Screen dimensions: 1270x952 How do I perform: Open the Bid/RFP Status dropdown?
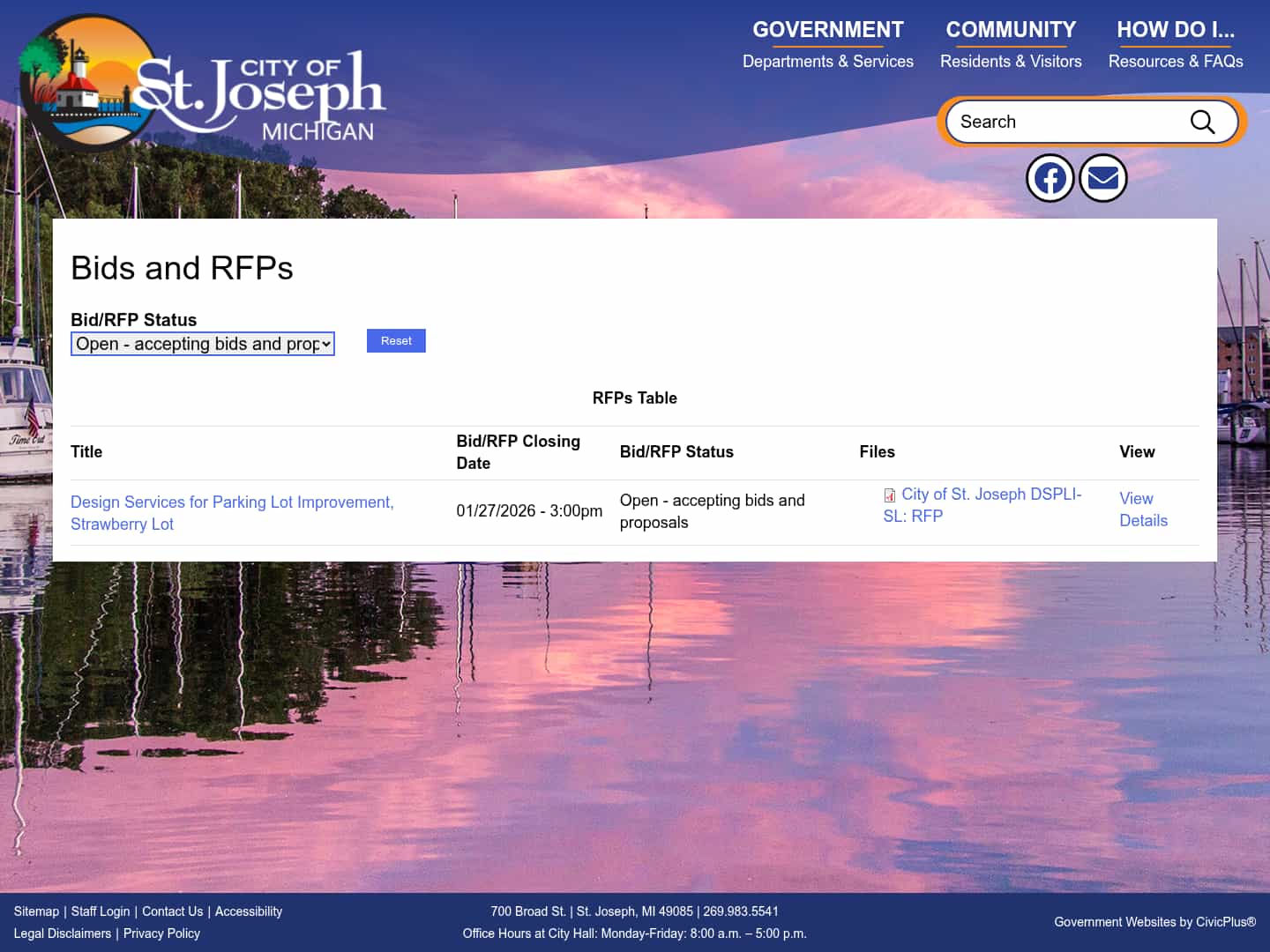click(202, 344)
